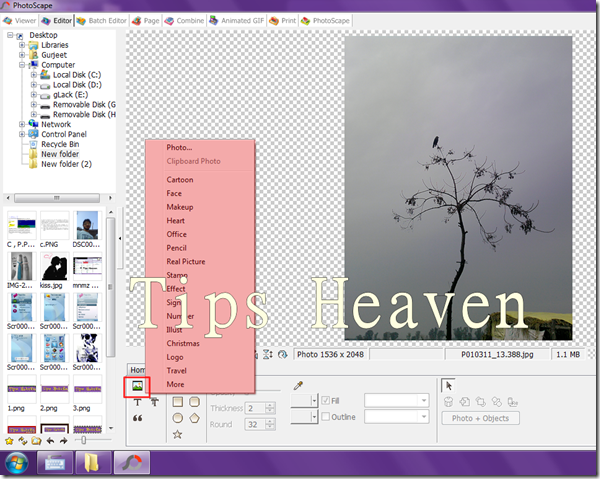Collapse the Desktop tree node
600x479 pixels.
click(10, 35)
